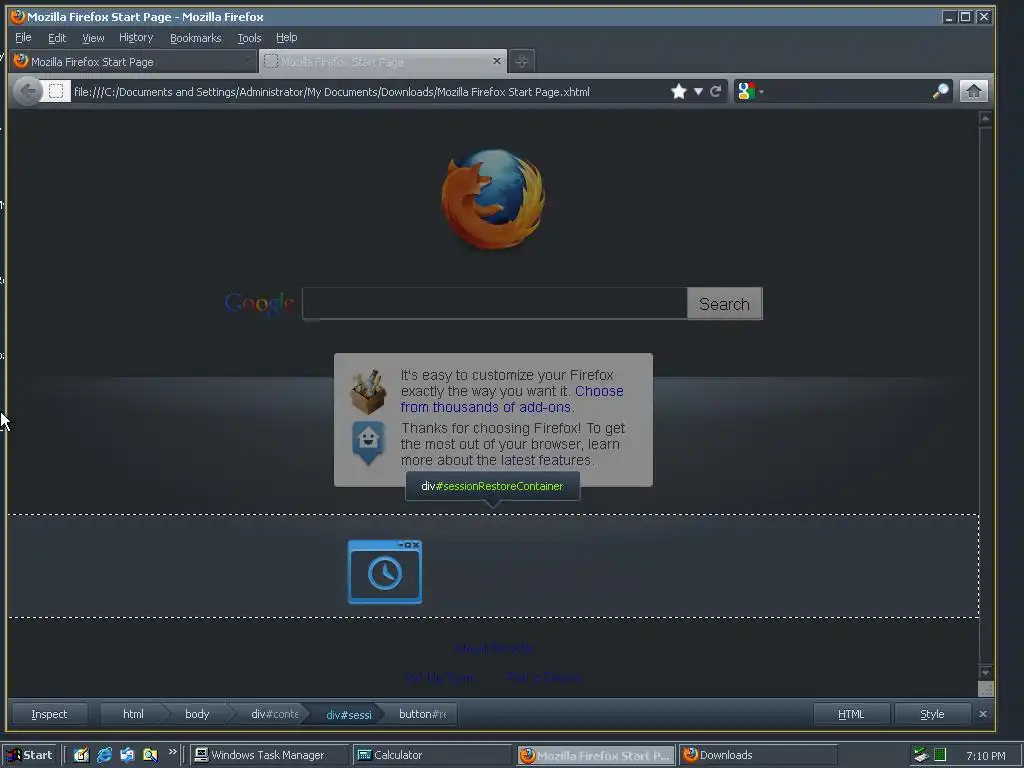
Task: Click the Search button next to Google box
Action: [x=724, y=304]
